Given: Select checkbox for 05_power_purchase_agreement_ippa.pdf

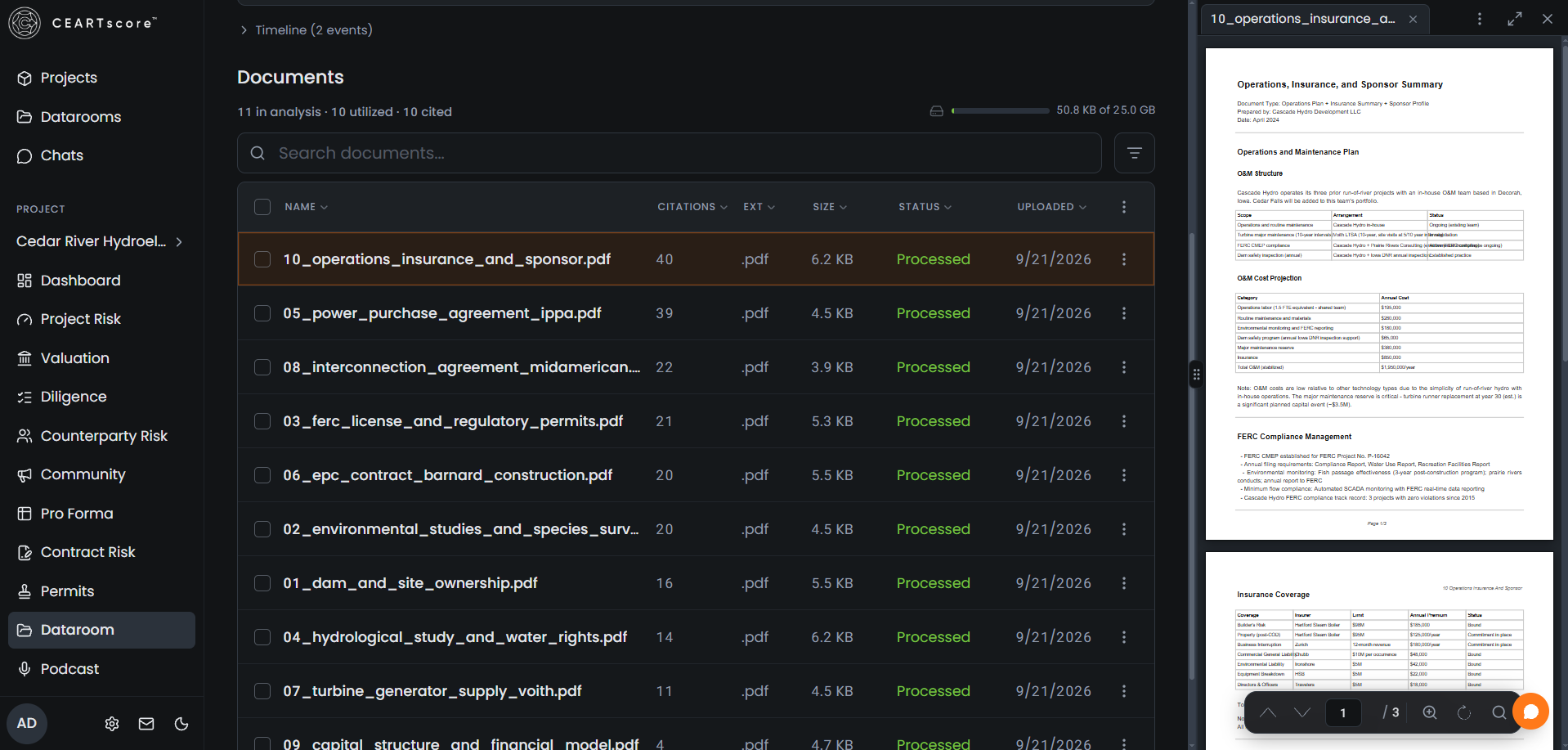Looking at the screenshot, I should (262, 313).
